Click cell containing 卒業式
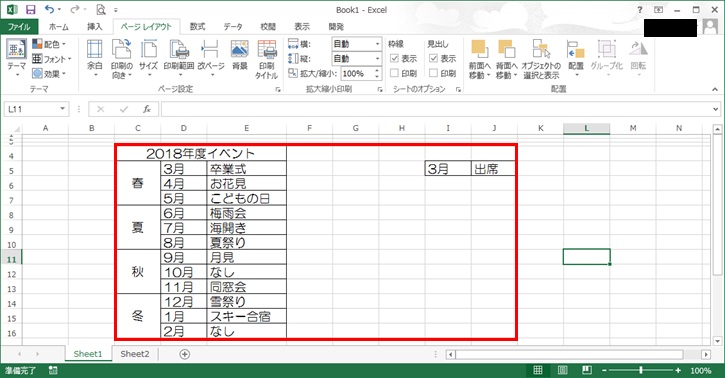725x378 pixels. (x=246, y=169)
